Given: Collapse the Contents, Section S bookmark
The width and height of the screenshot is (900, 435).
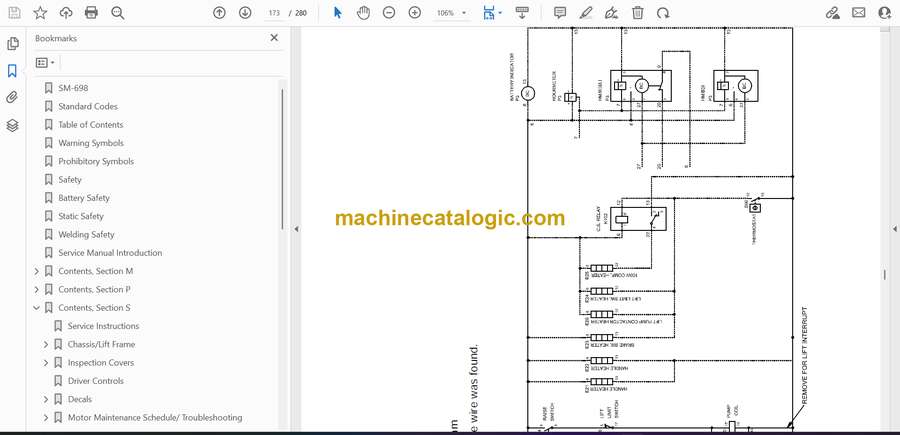Looking at the screenshot, I should (x=37, y=308).
